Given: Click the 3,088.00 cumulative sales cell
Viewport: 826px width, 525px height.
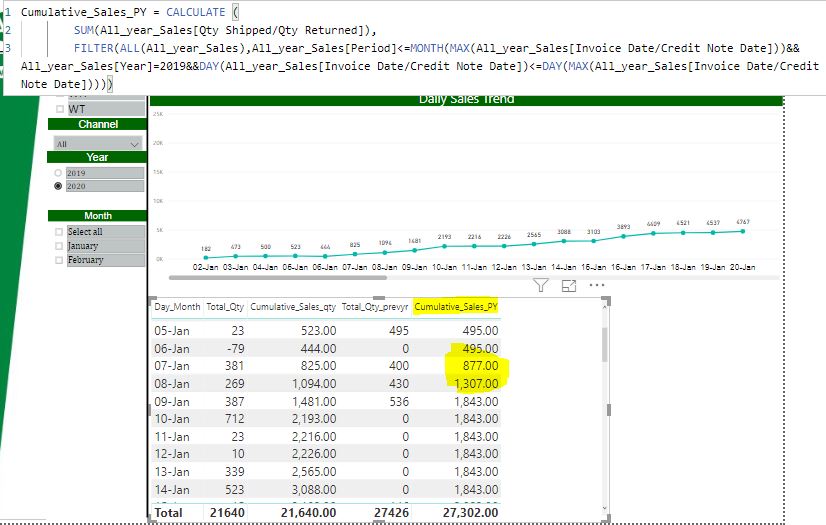Looking at the screenshot, I should click(314, 489).
